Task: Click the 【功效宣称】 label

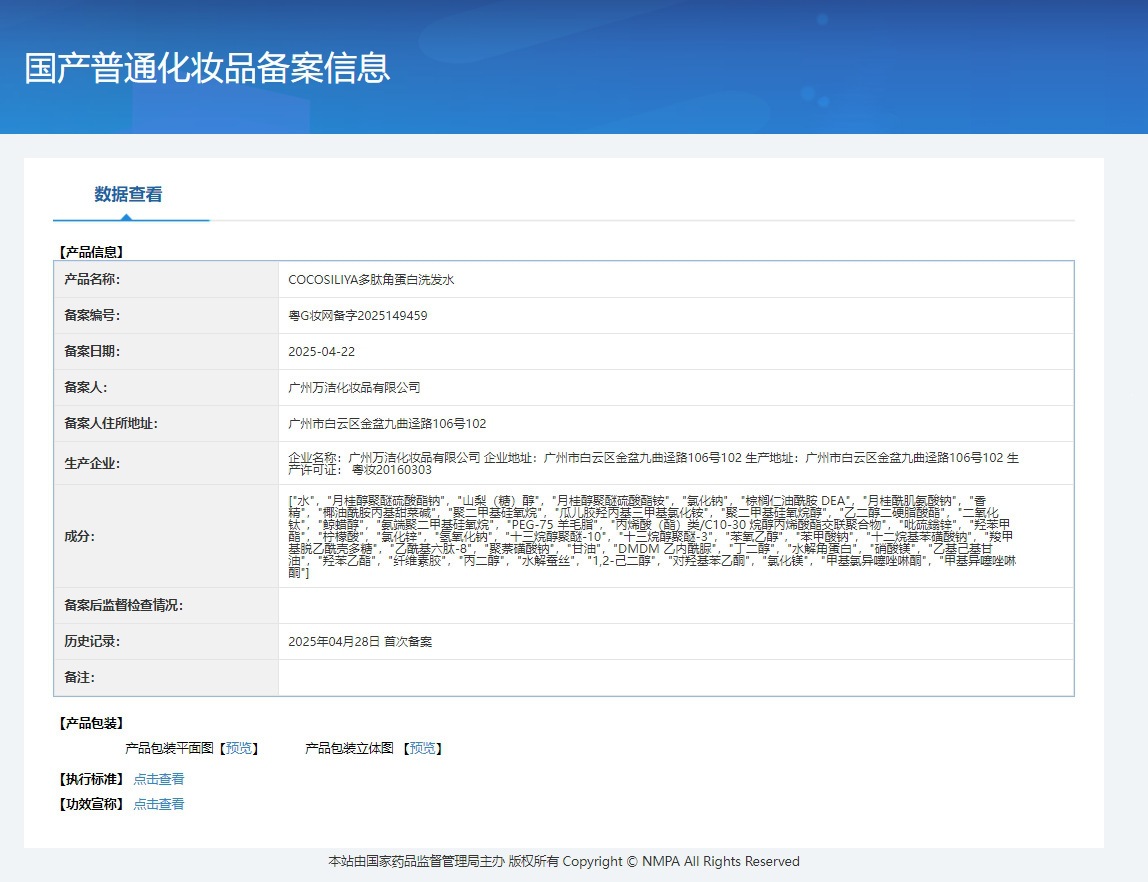Action: point(92,804)
